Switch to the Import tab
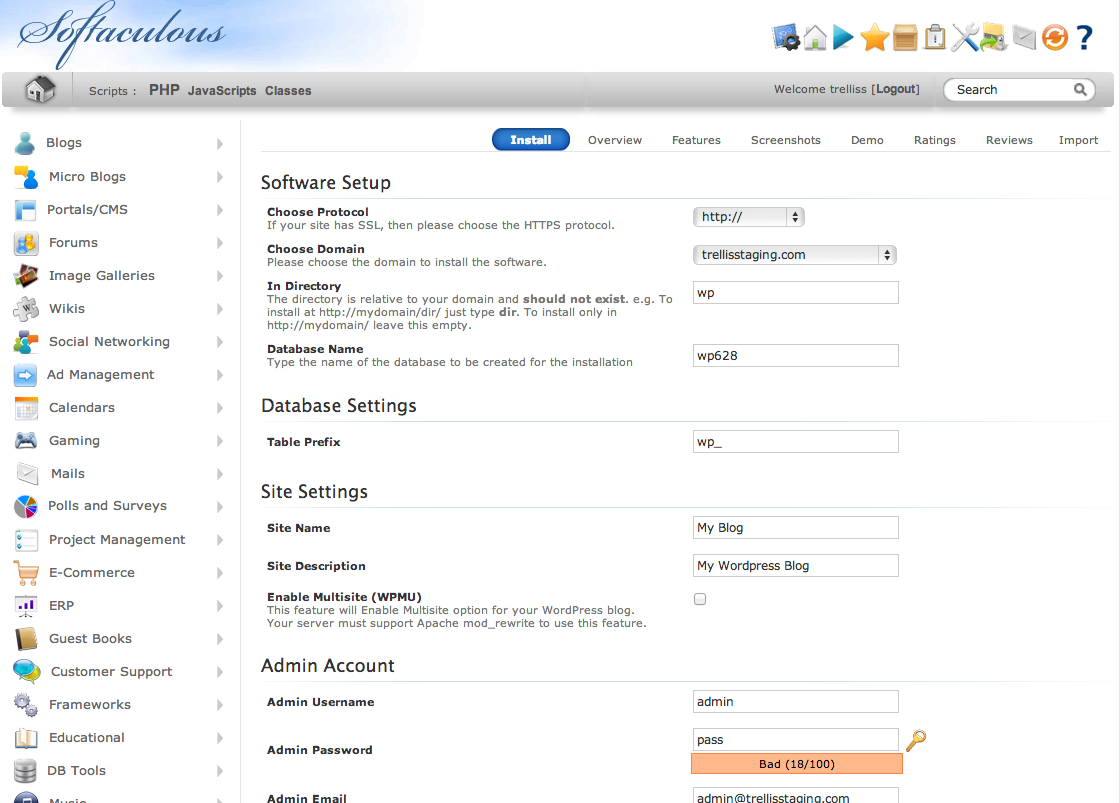Image resolution: width=1120 pixels, height=803 pixels. click(x=1078, y=140)
